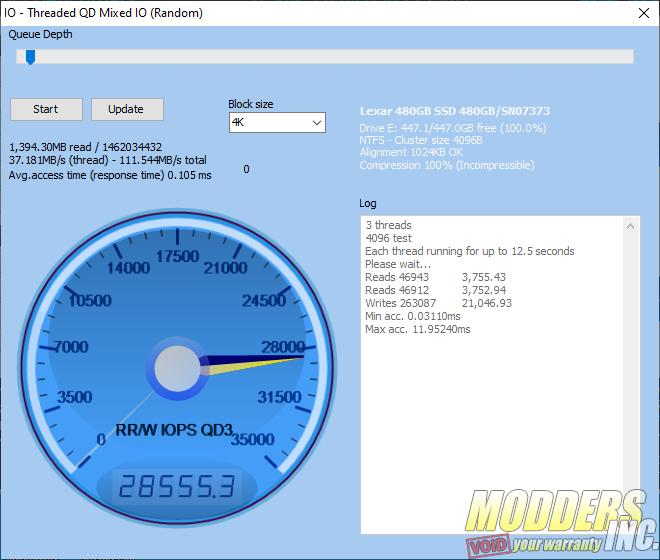Click the 'Reads 46912' log line
Image resolution: width=660 pixels, height=560 pixels.
(397, 290)
